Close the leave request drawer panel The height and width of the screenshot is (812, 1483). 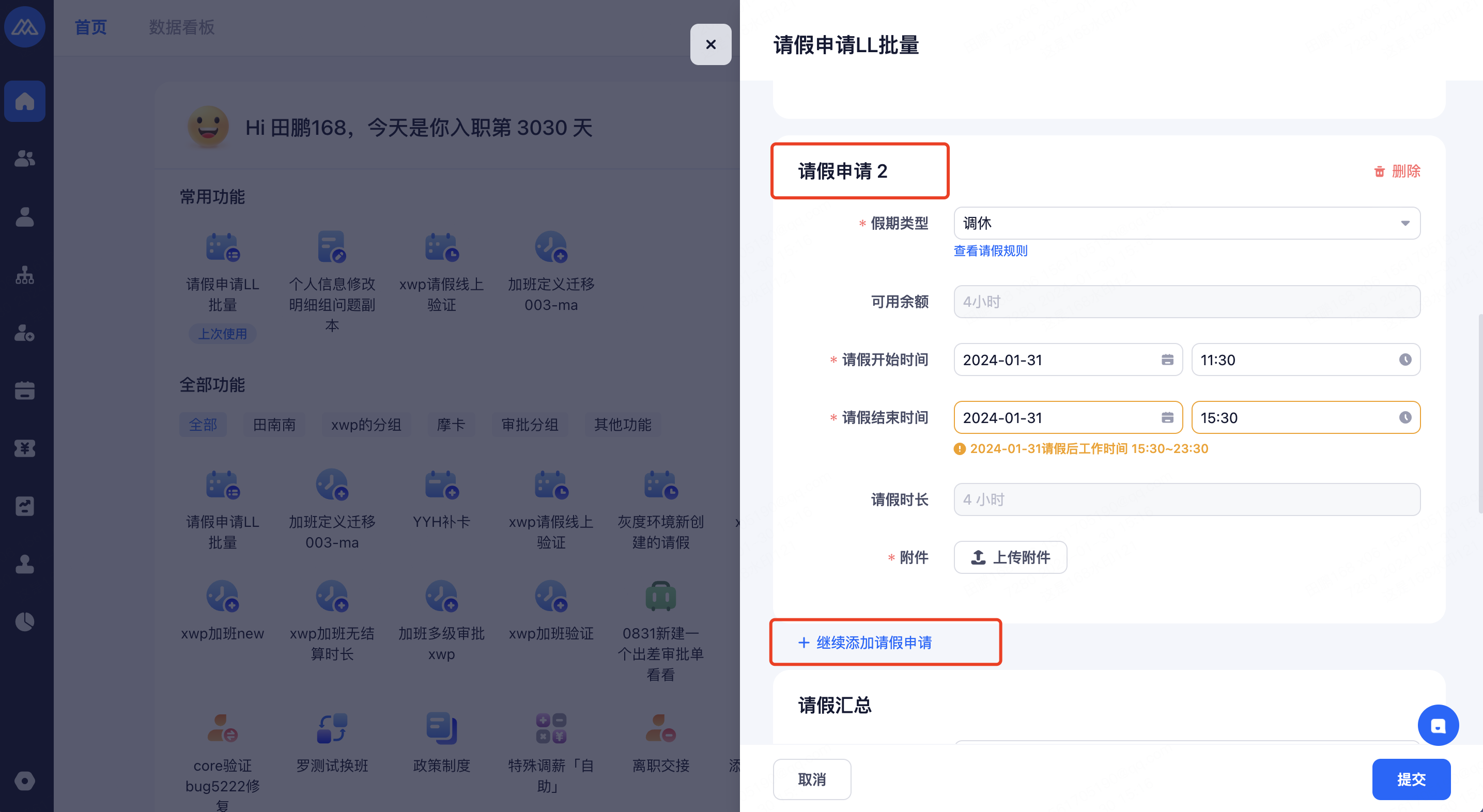point(710,44)
